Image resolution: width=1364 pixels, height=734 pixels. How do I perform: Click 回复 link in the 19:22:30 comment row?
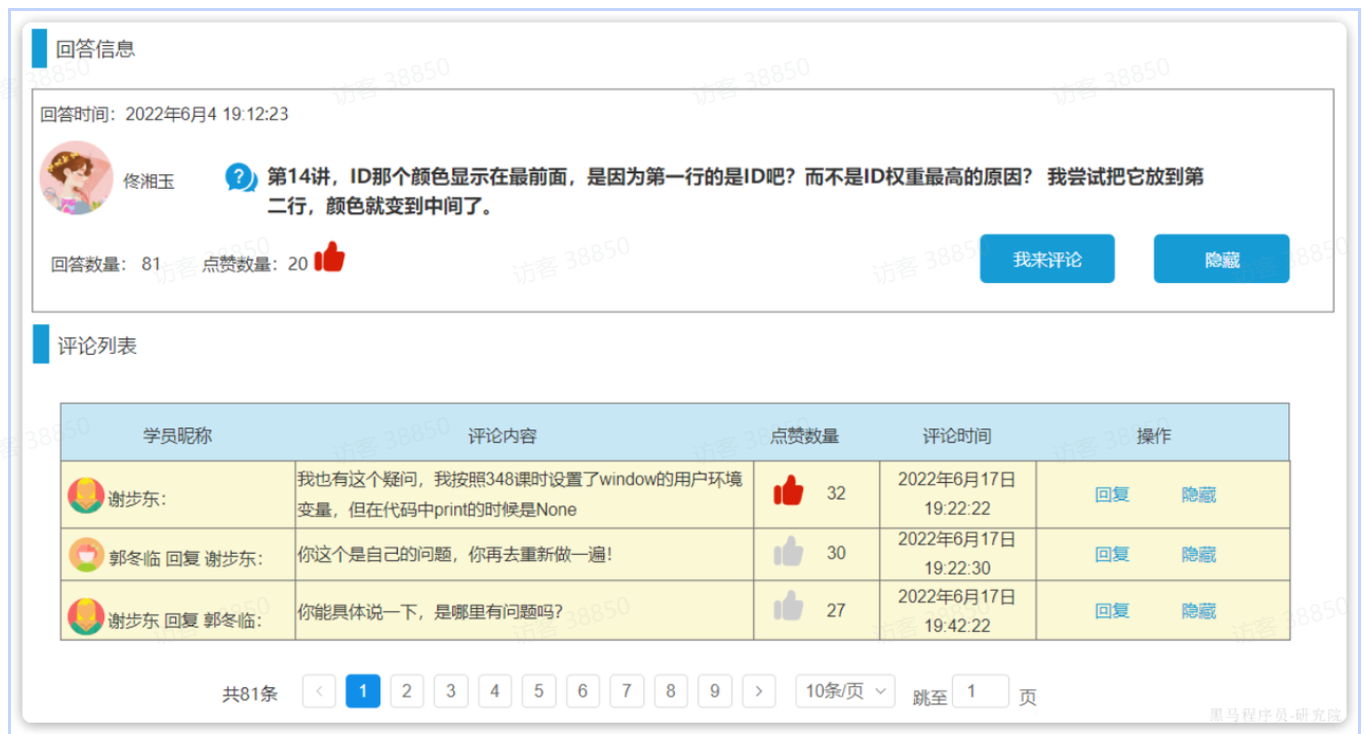1112,554
